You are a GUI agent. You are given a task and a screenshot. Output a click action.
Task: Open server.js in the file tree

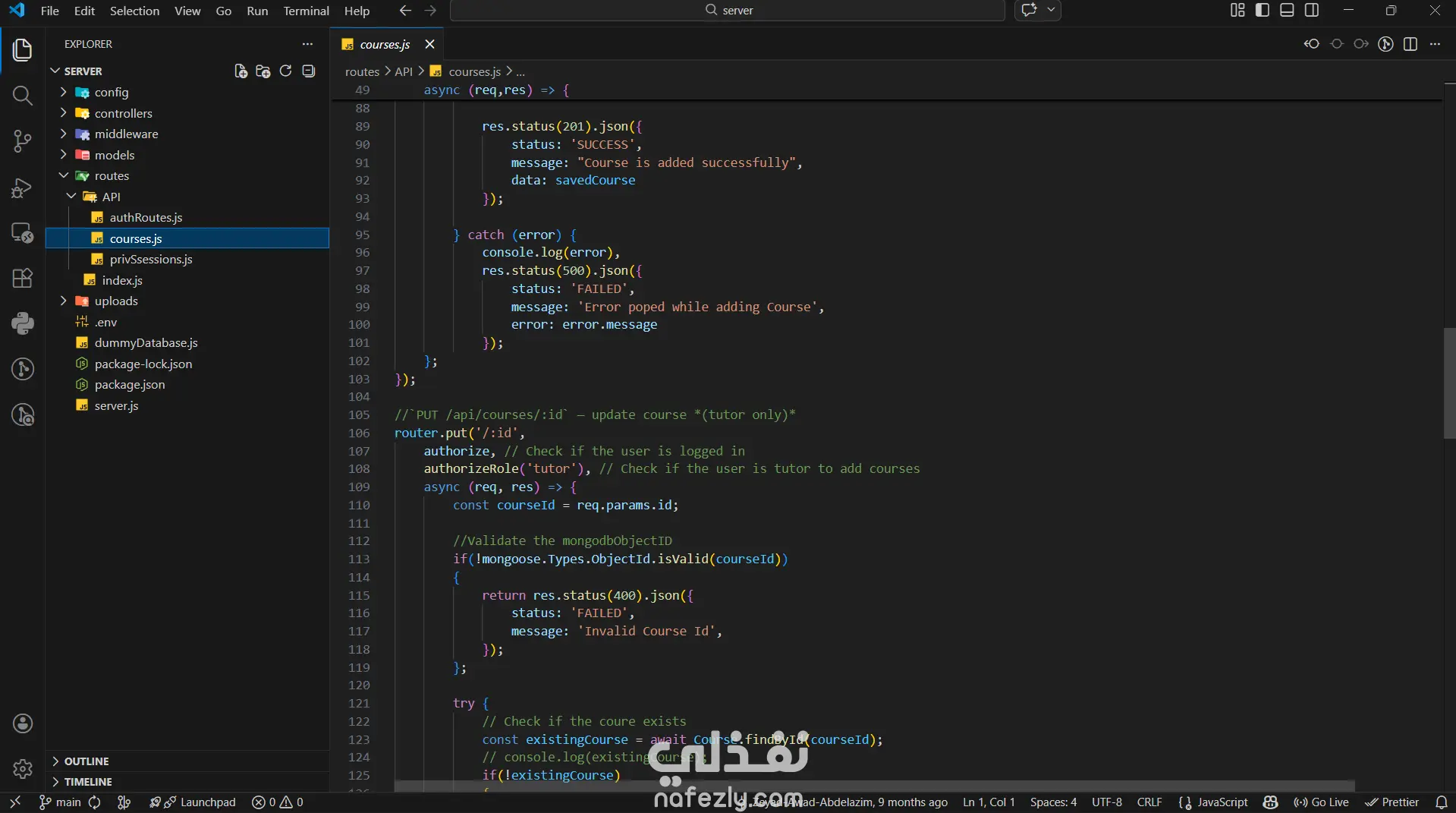pos(116,406)
